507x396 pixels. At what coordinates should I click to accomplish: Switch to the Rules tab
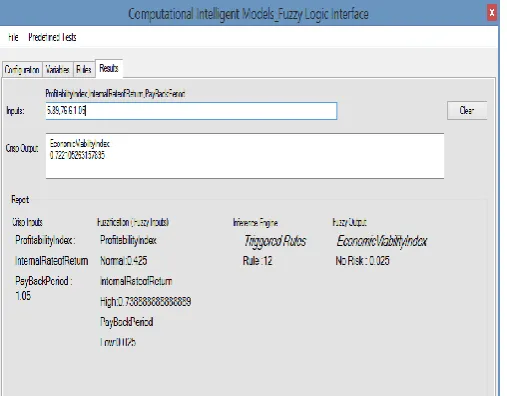point(84,69)
